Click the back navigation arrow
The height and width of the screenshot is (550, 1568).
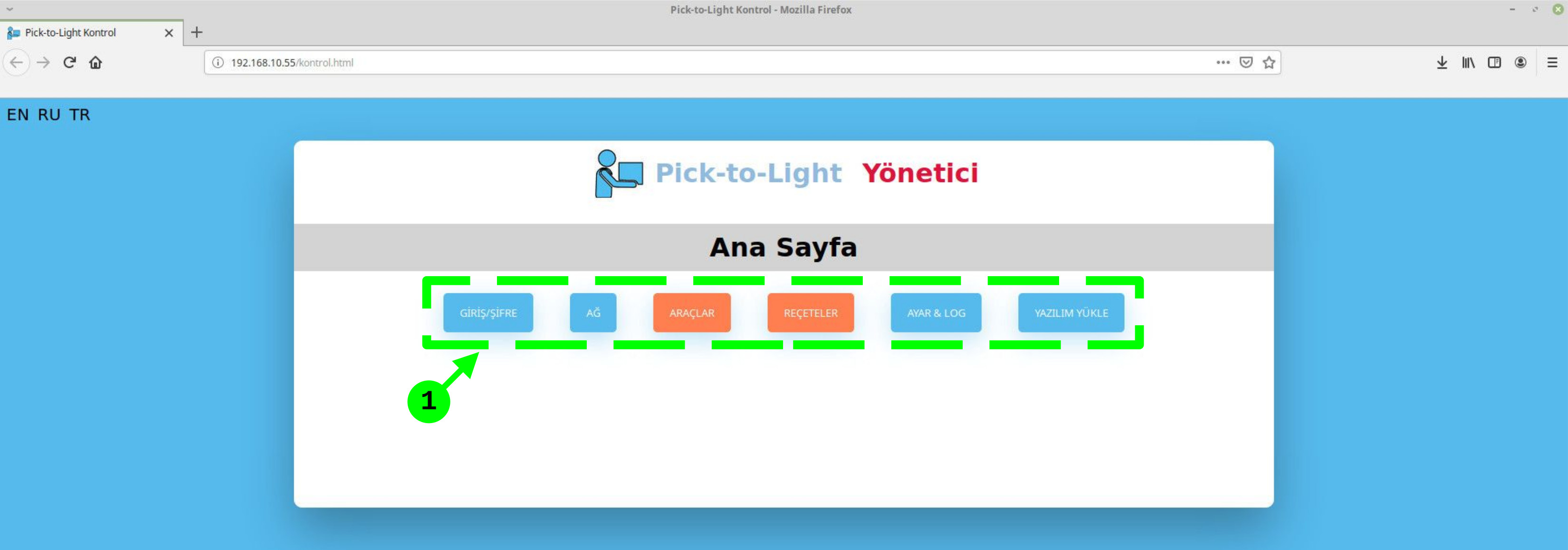17,62
